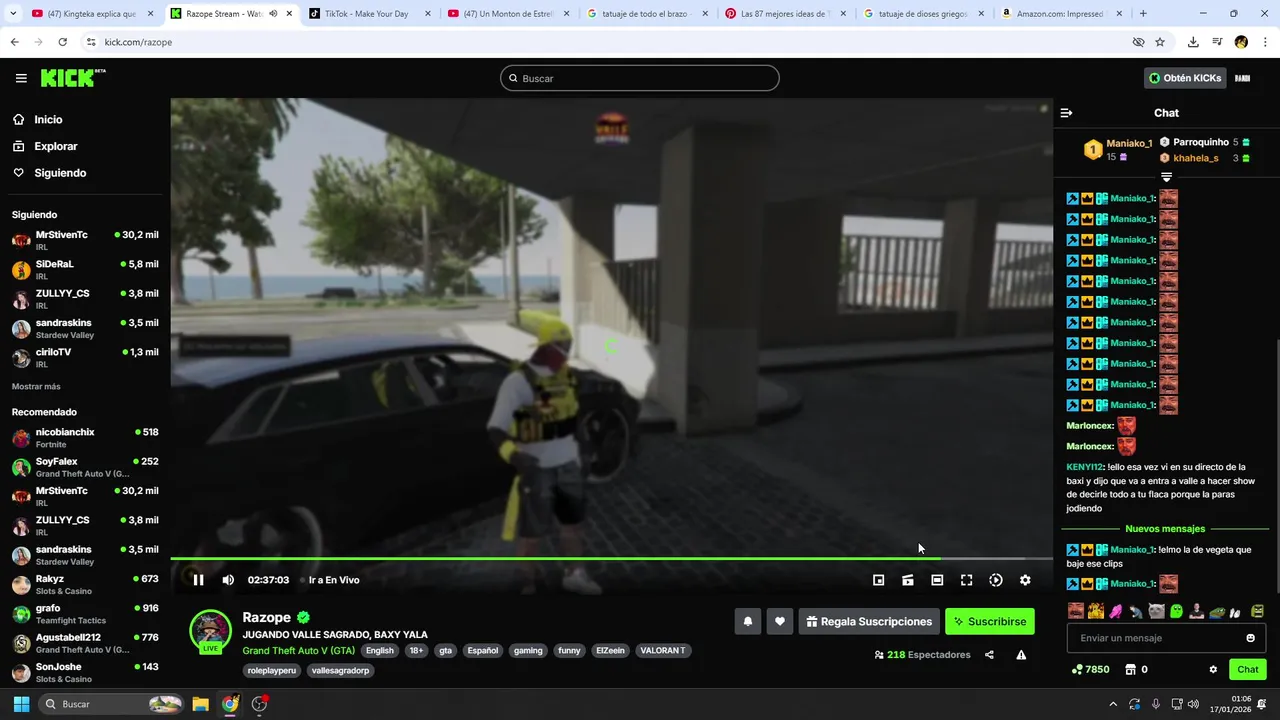
Task: Follow Razope with the heart button
Action: pos(780,621)
